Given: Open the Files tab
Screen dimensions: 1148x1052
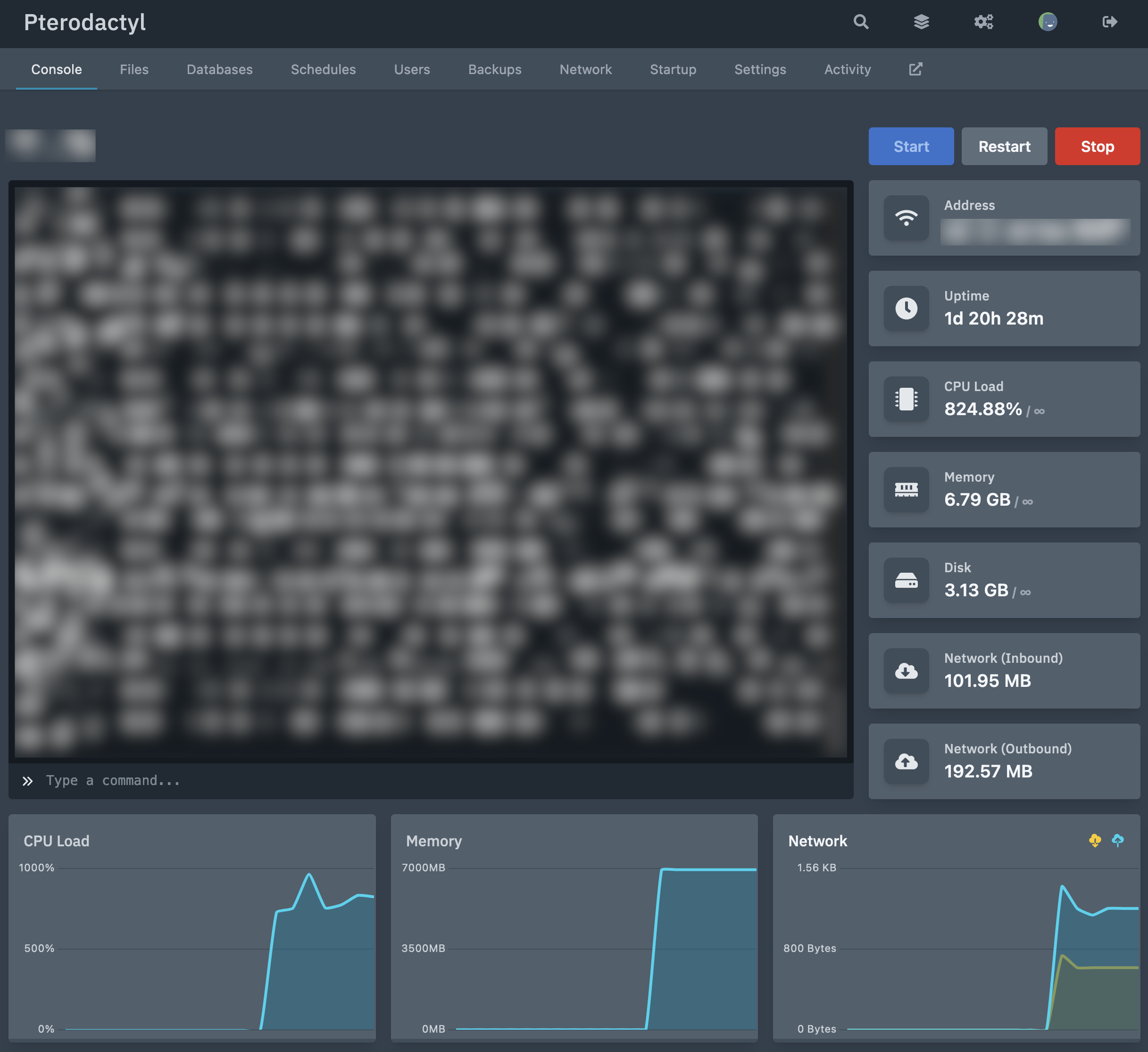Looking at the screenshot, I should click(x=134, y=69).
